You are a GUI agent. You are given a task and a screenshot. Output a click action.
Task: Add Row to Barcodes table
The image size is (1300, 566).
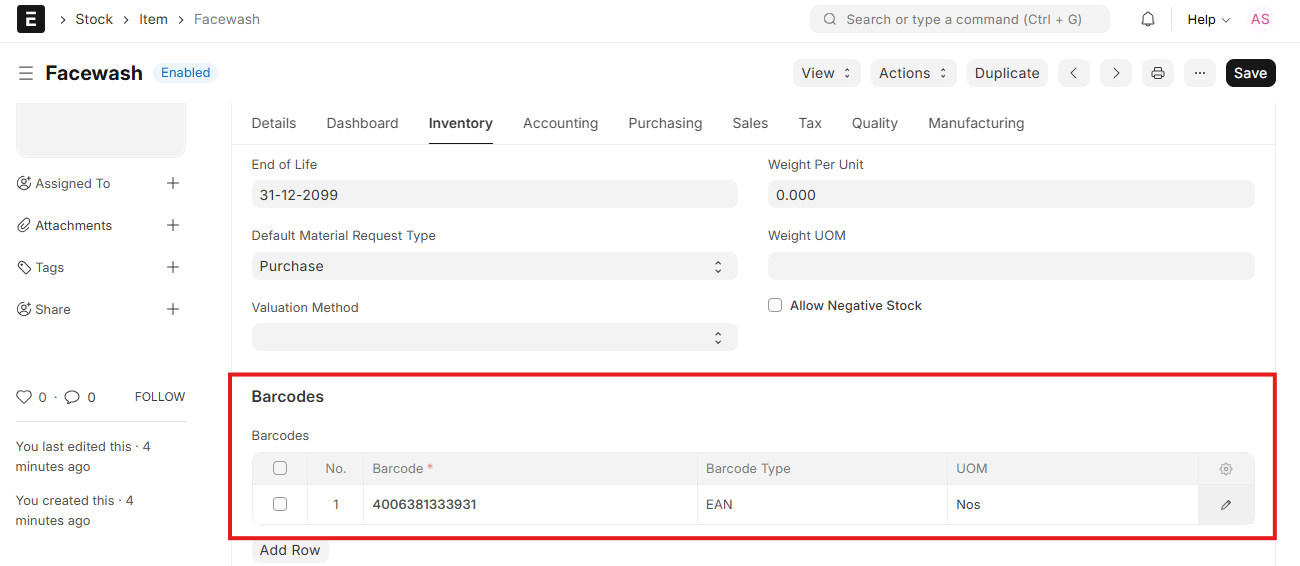pos(290,550)
